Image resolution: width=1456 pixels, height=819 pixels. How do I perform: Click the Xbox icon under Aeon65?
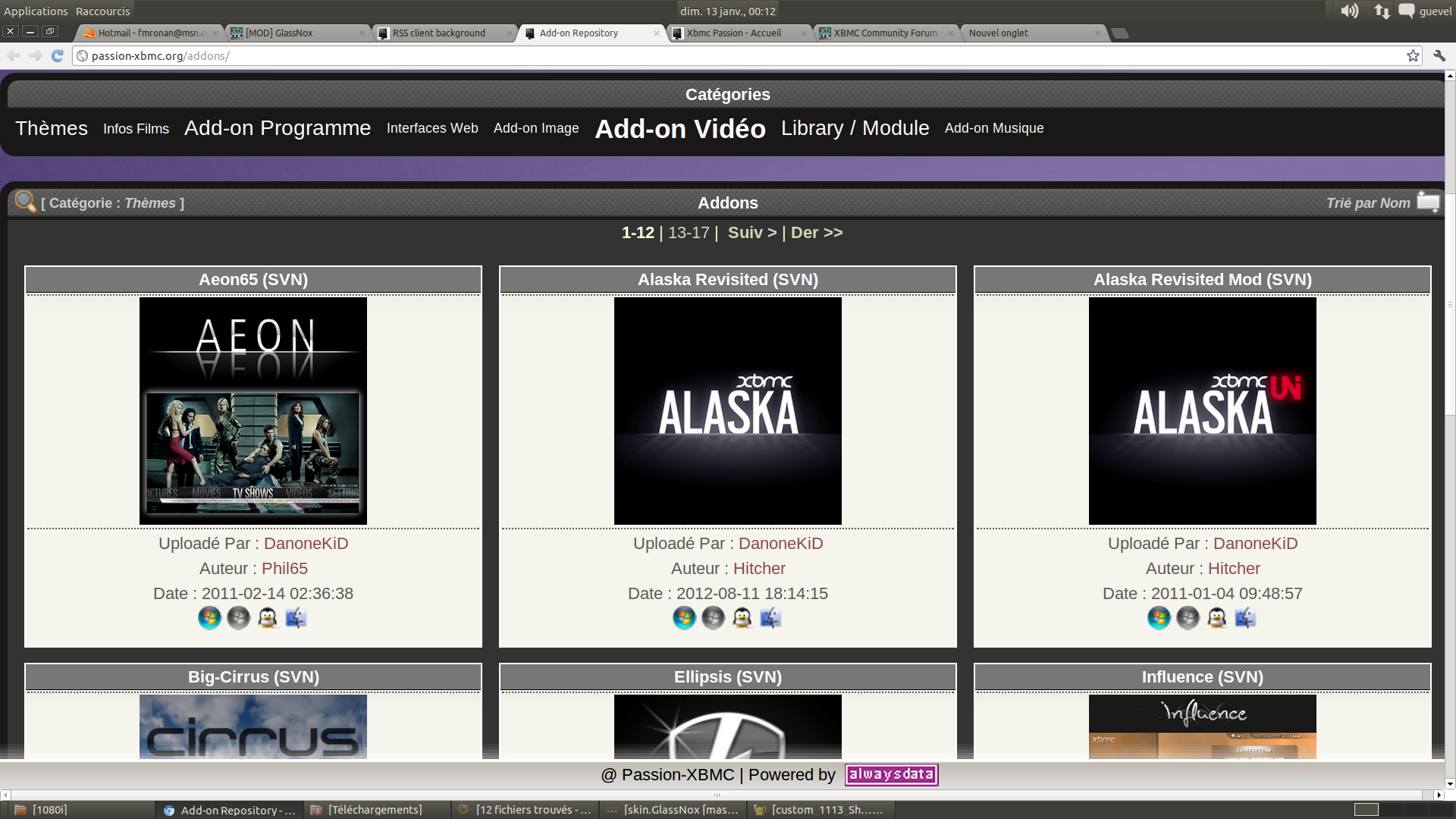coord(238,618)
